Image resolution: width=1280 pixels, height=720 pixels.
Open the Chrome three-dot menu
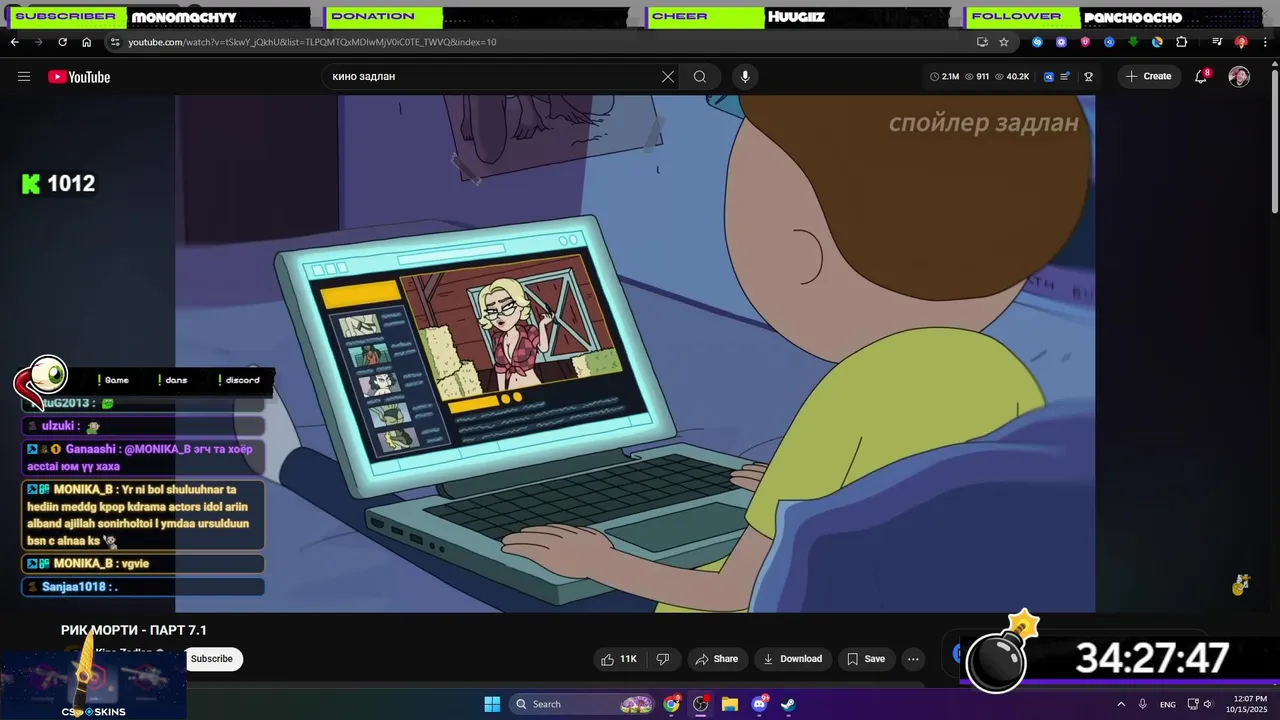coord(1265,42)
